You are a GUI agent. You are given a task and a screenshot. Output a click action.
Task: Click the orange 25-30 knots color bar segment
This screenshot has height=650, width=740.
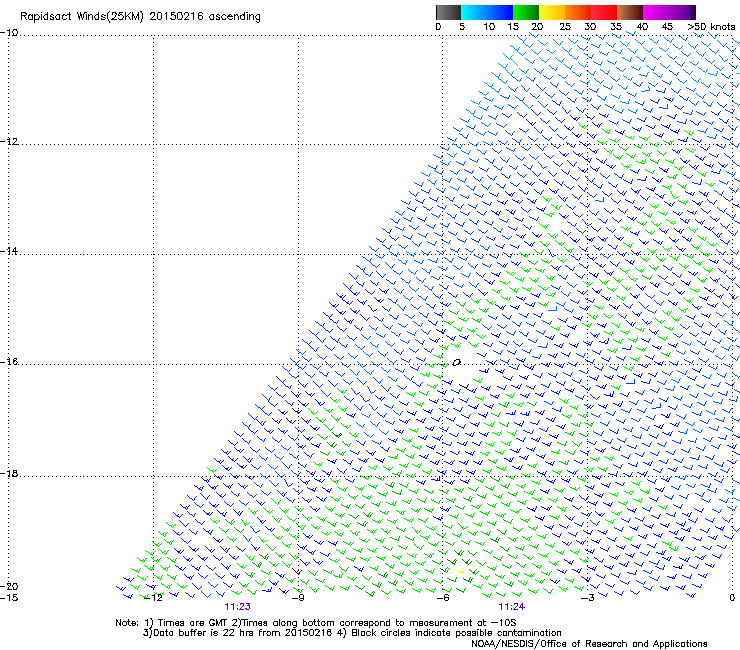click(578, 12)
